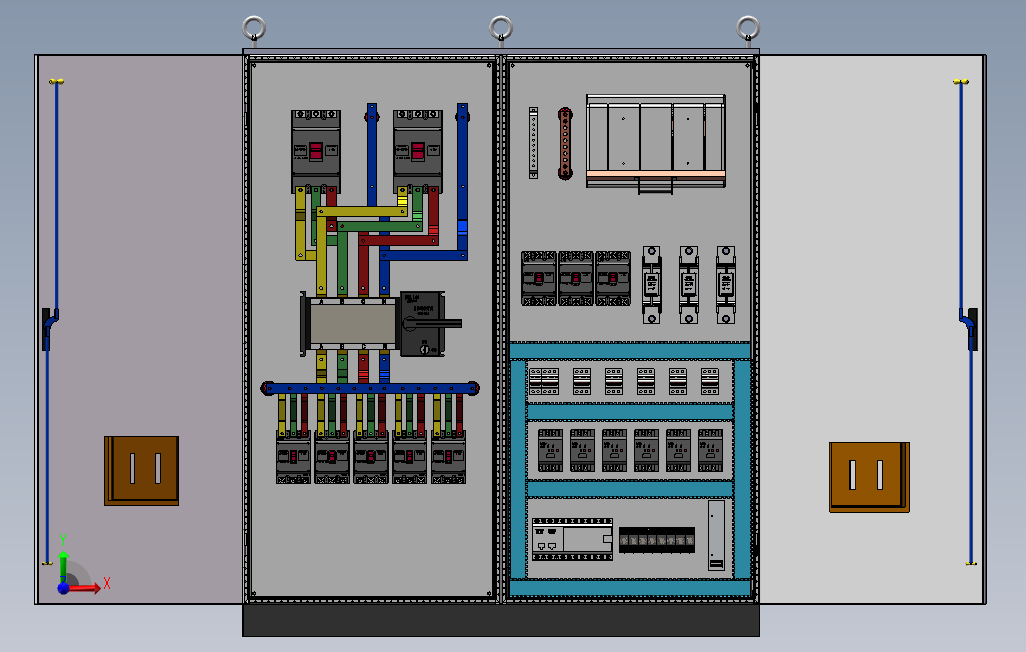Click the blue origin sphere of the coordinate triad
1026x652 pixels.
(x=63, y=588)
